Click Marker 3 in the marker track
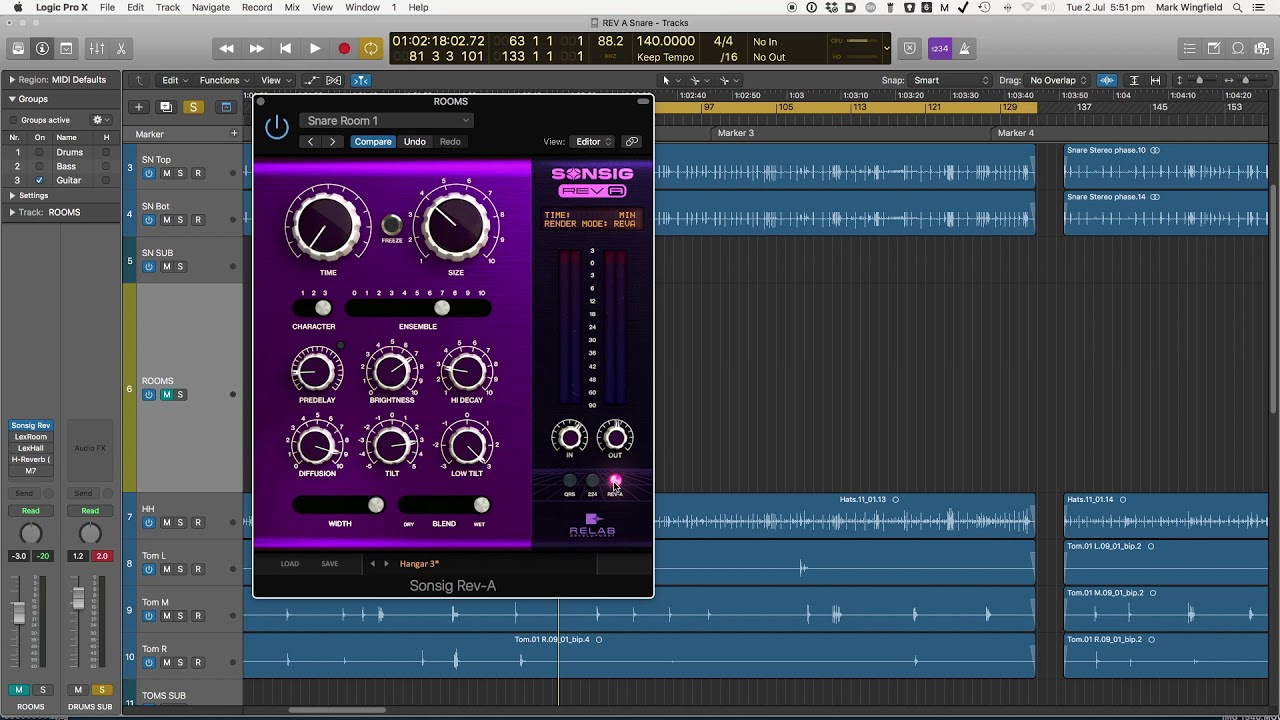Viewport: 1280px width, 720px height. point(735,133)
